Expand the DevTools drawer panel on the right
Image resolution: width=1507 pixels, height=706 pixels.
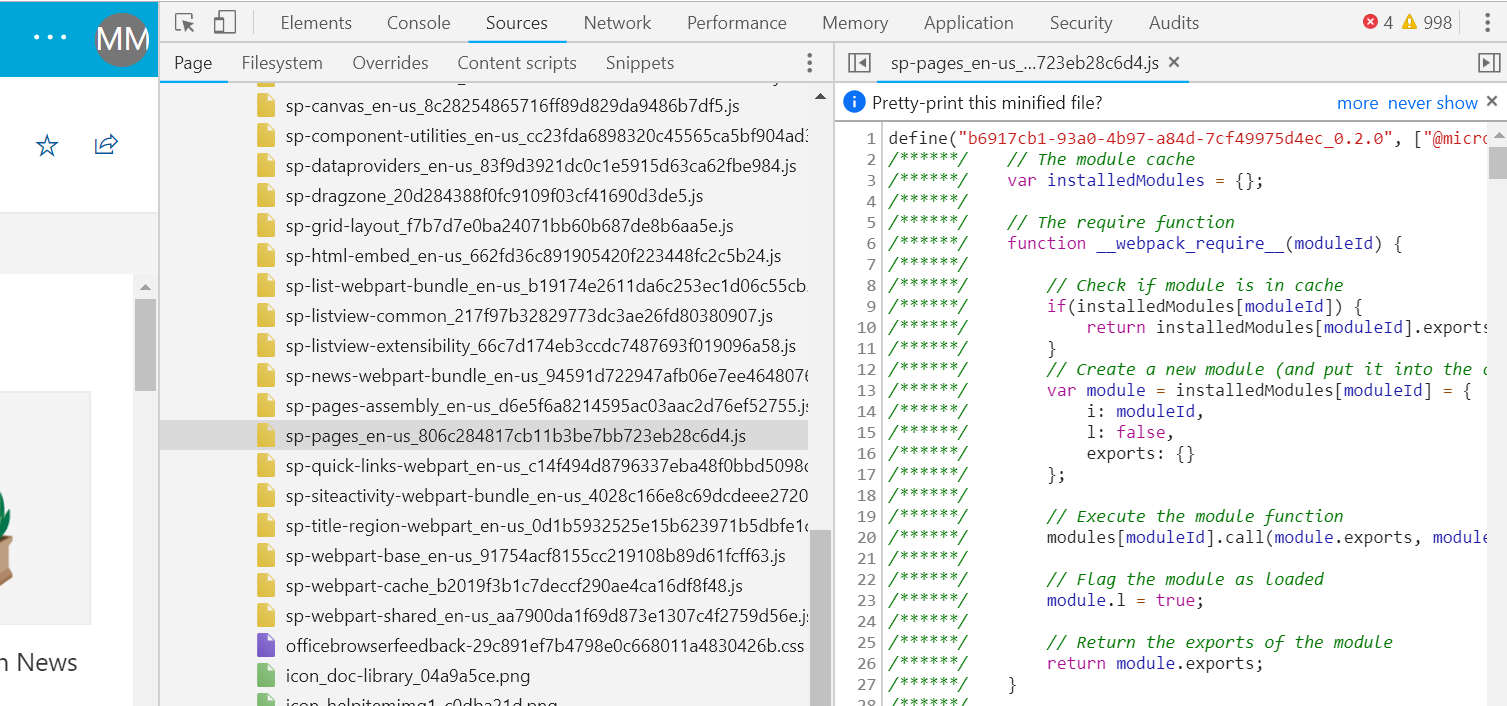[x=1489, y=62]
